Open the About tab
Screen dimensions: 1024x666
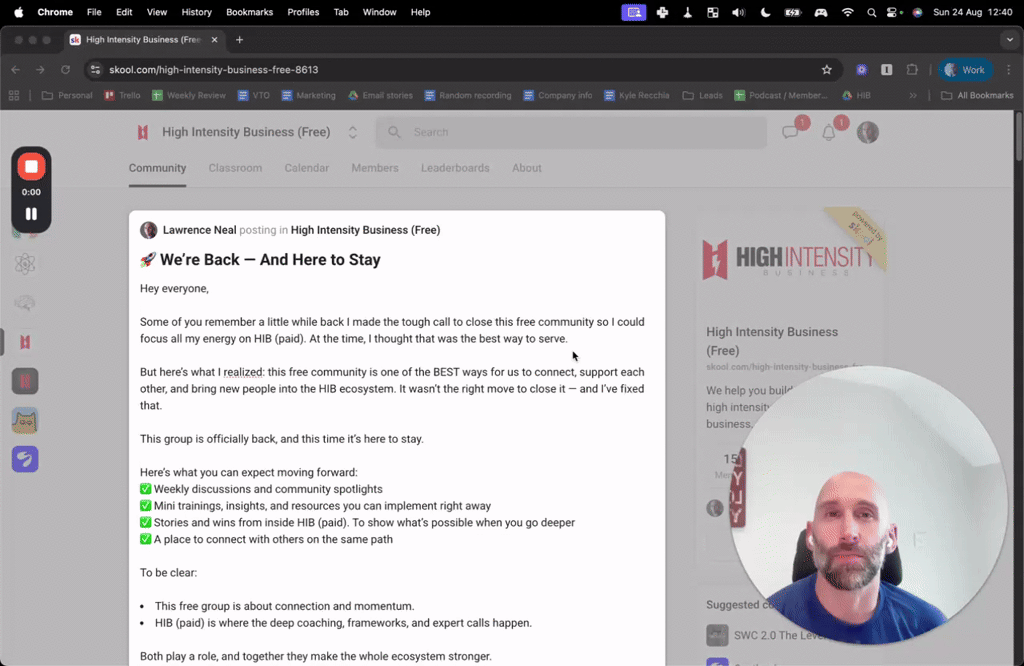[526, 168]
